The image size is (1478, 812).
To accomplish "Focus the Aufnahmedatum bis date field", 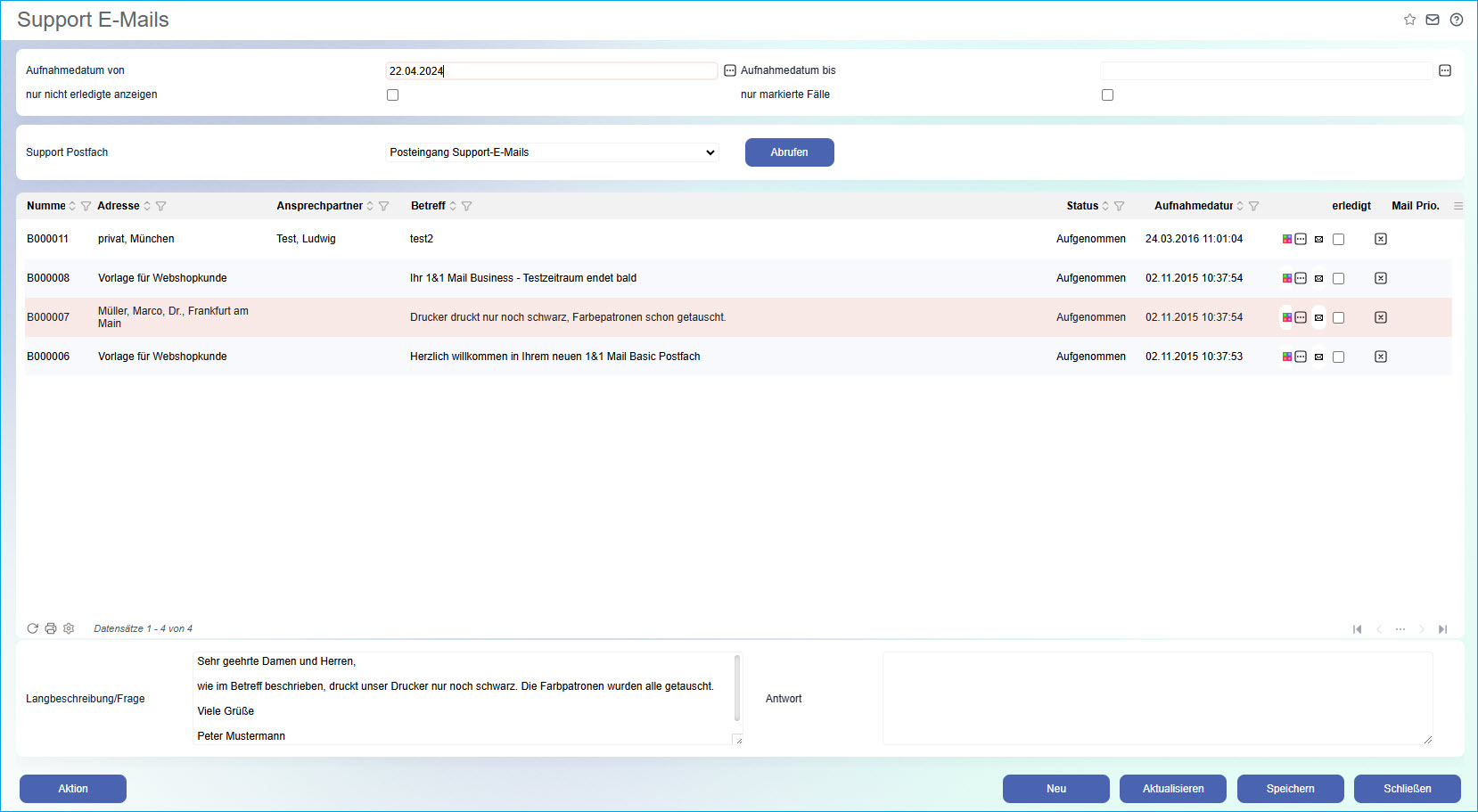I will 1267,71.
